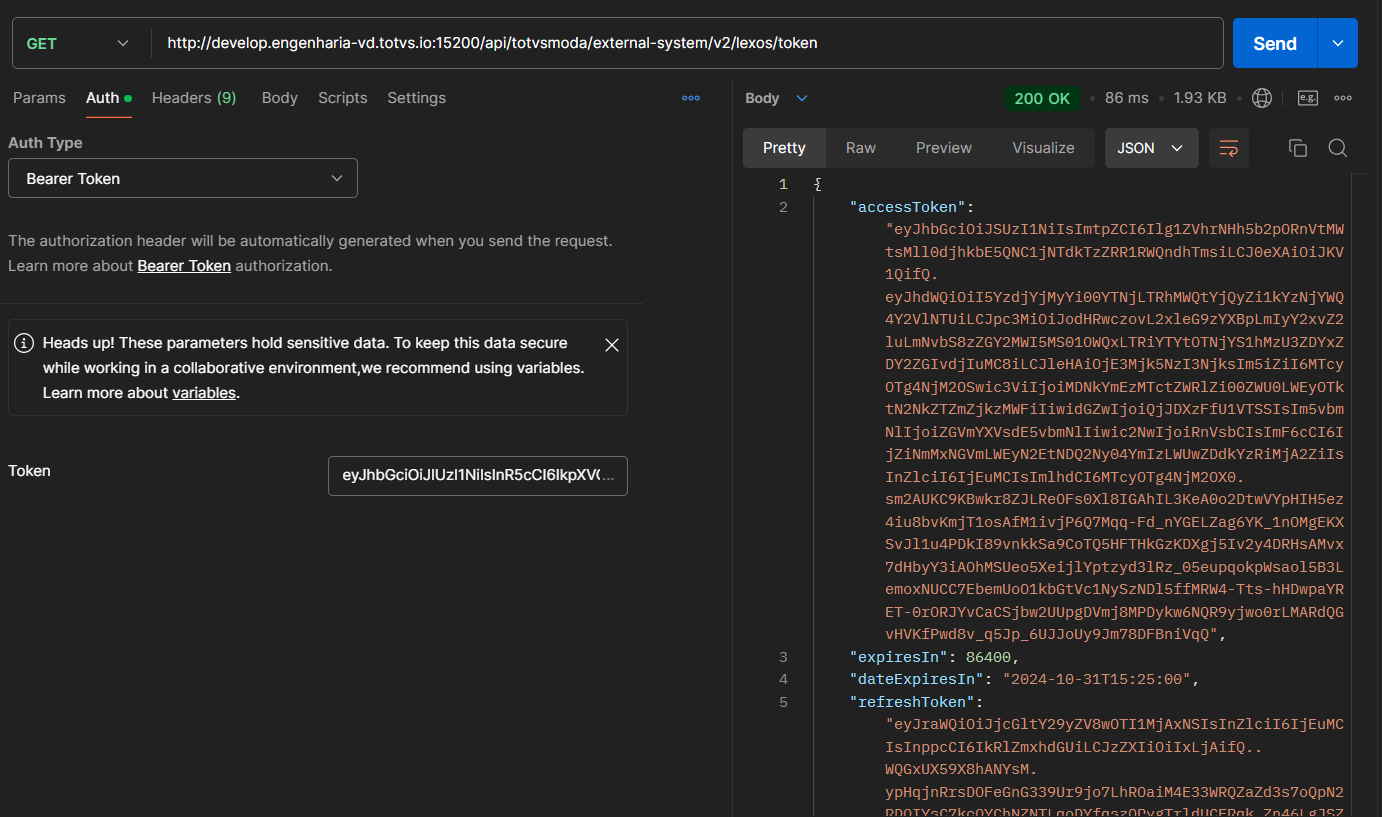
Task: Toggle word wrap for the response
Action: click(x=1228, y=148)
